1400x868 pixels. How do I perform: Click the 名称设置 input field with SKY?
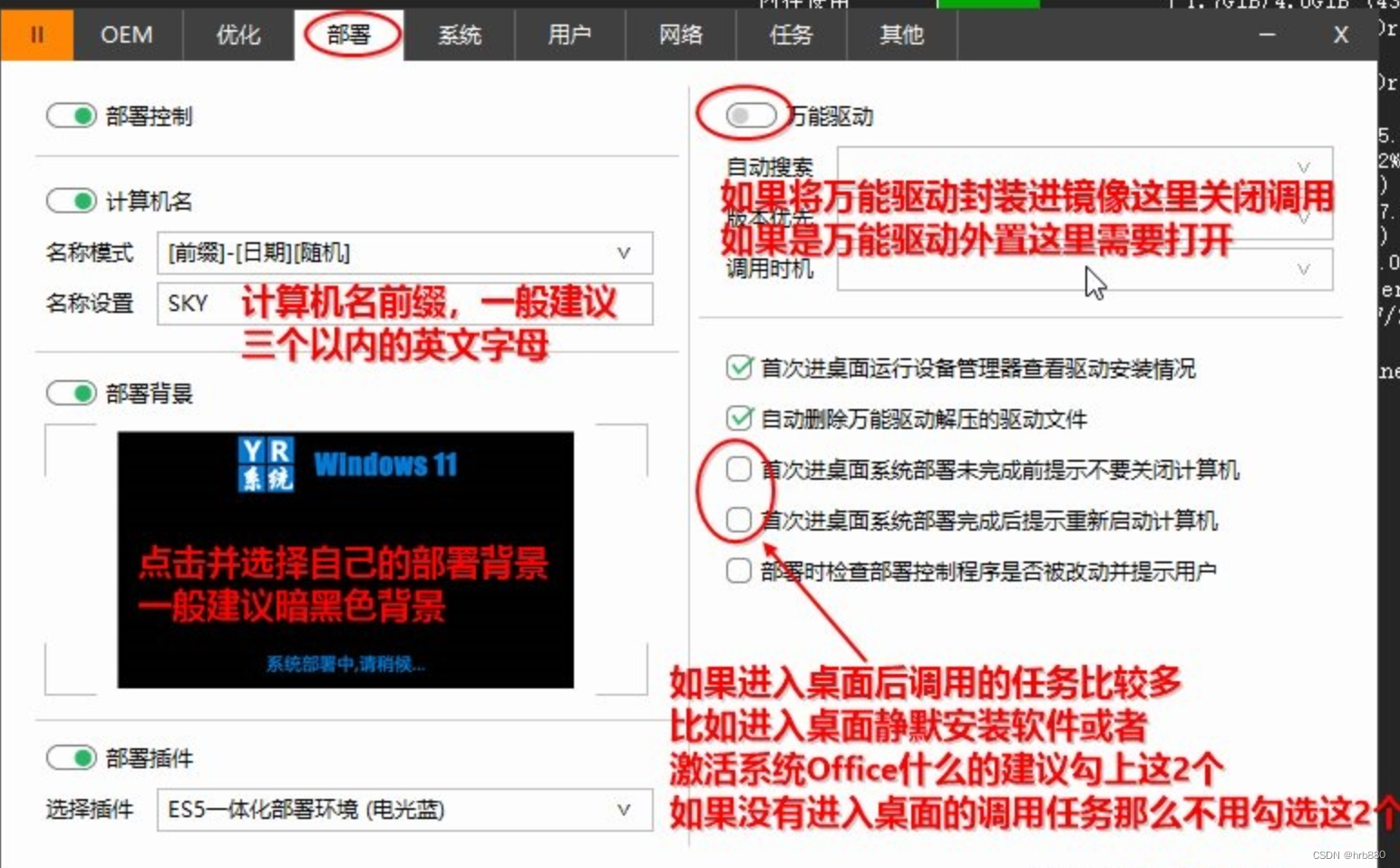point(404,304)
